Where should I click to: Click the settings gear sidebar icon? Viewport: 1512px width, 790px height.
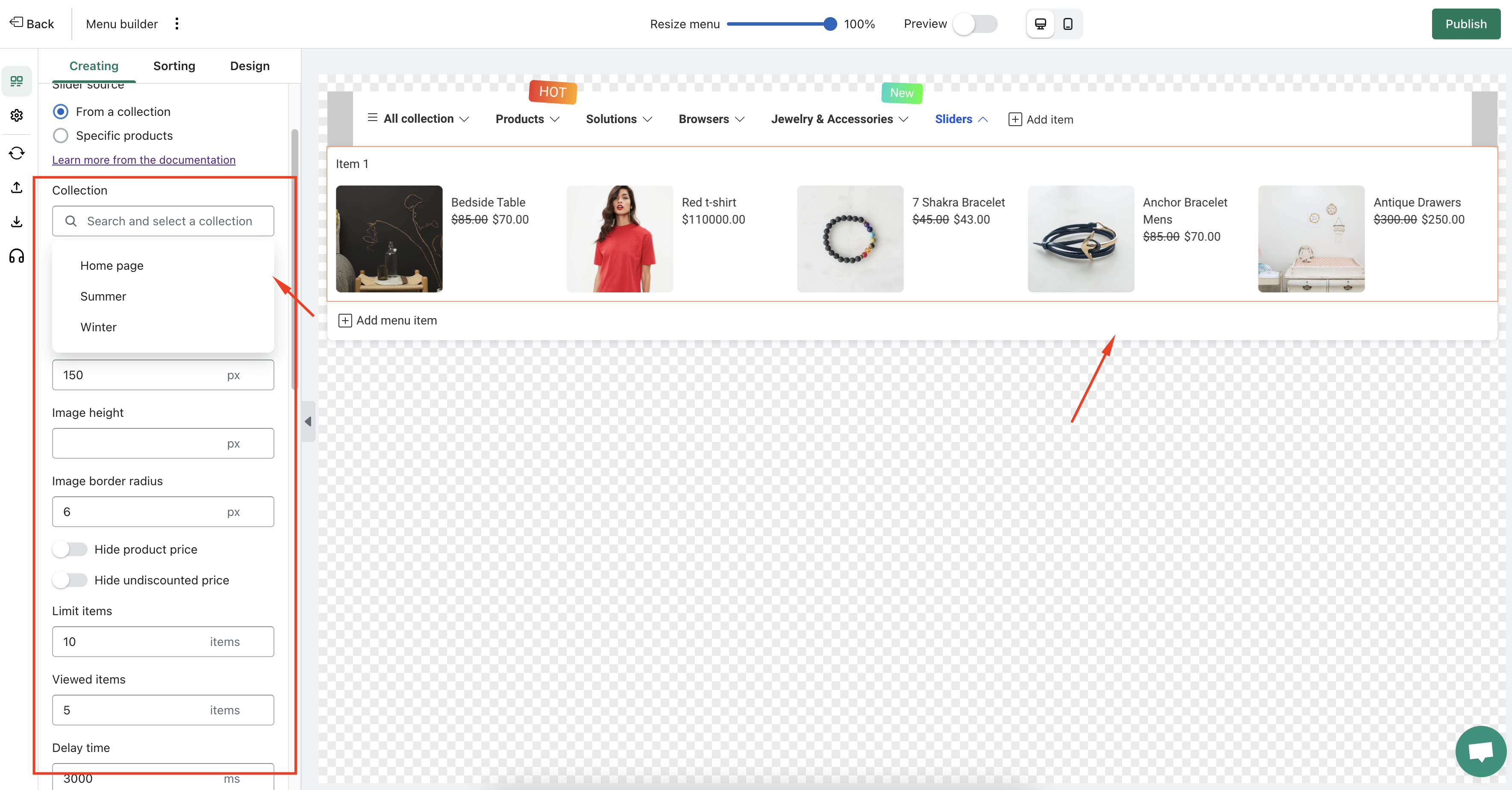point(16,115)
